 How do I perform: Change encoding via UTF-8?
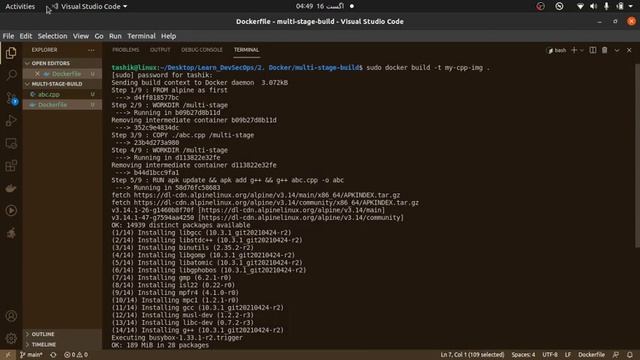[x=550, y=355]
